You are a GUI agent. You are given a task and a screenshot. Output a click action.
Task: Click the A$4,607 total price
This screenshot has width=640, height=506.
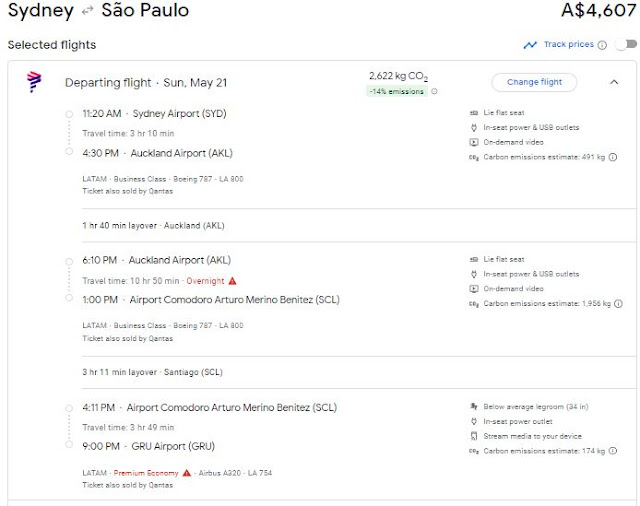pyautogui.click(x=599, y=12)
